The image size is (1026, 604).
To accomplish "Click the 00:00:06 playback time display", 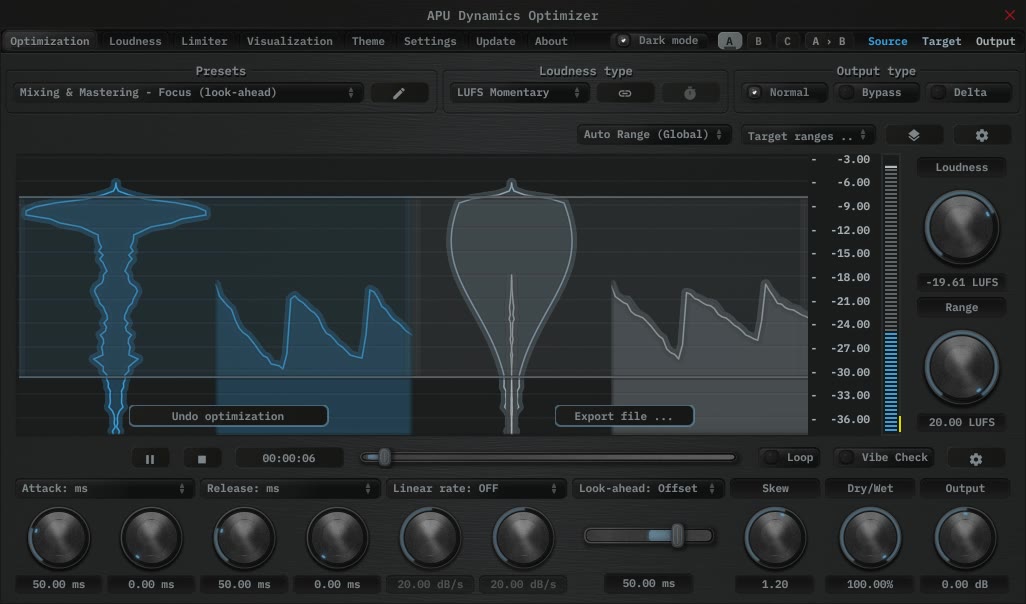I will (x=289, y=459).
